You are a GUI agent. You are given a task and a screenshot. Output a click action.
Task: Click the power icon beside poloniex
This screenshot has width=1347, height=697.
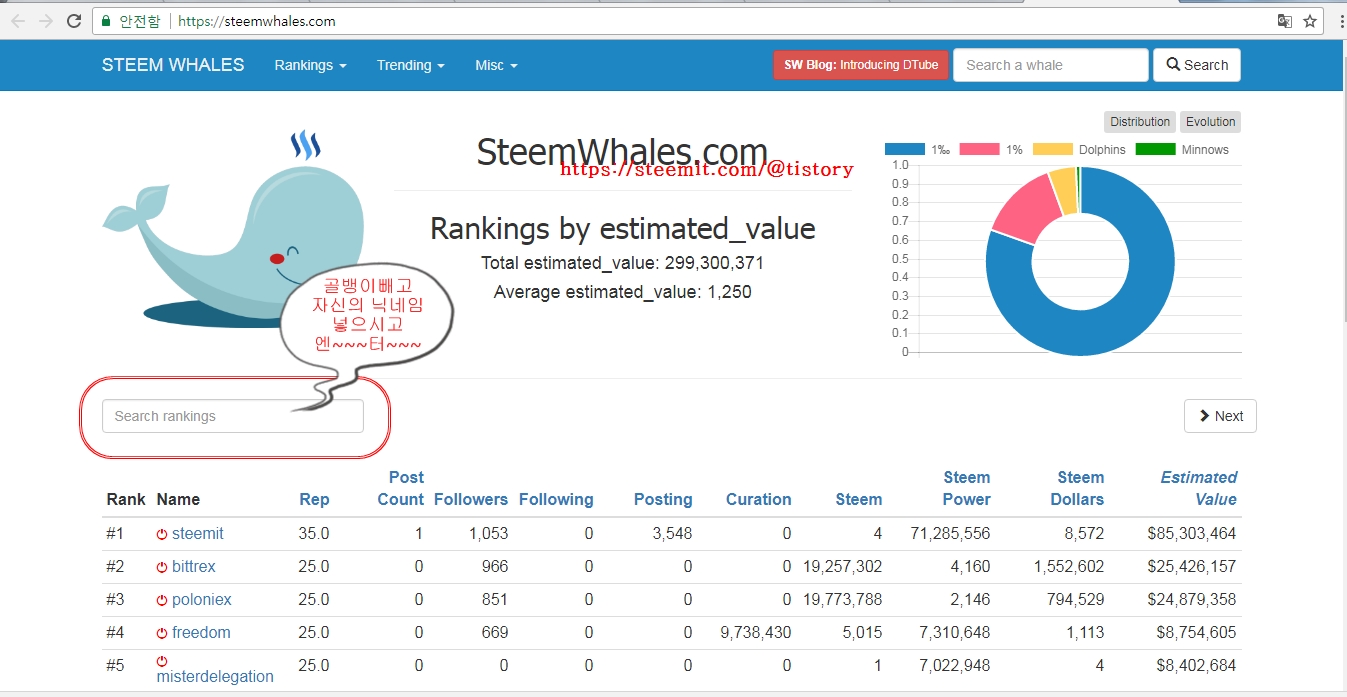click(x=162, y=600)
